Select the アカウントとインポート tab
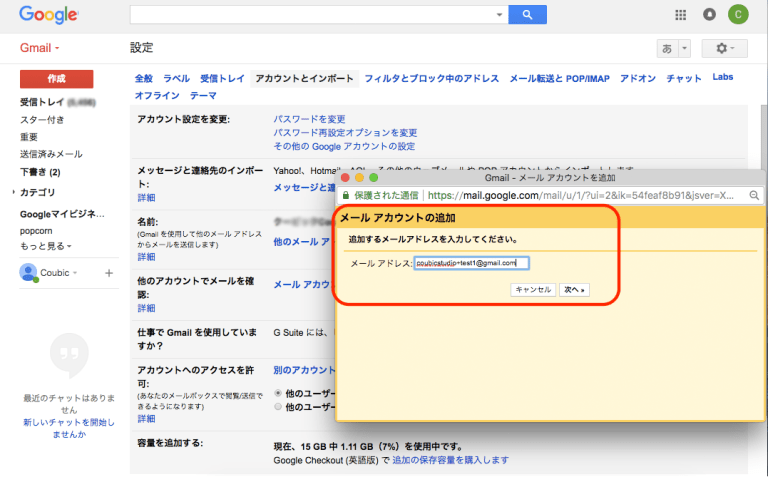 tap(304, 78)
